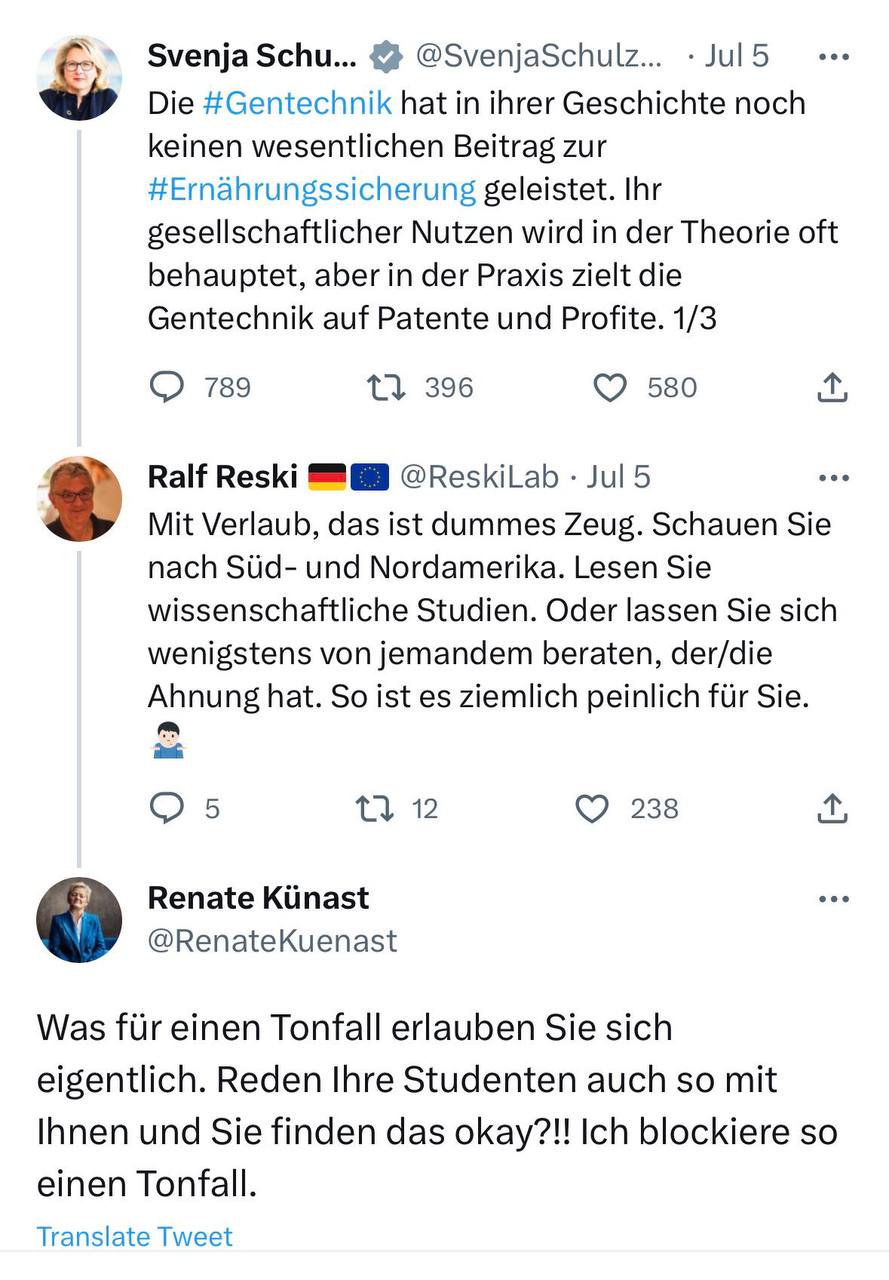Like Svenja Schulze's tweet
This screenshot has width=889, height=1280.
[610, 388]
